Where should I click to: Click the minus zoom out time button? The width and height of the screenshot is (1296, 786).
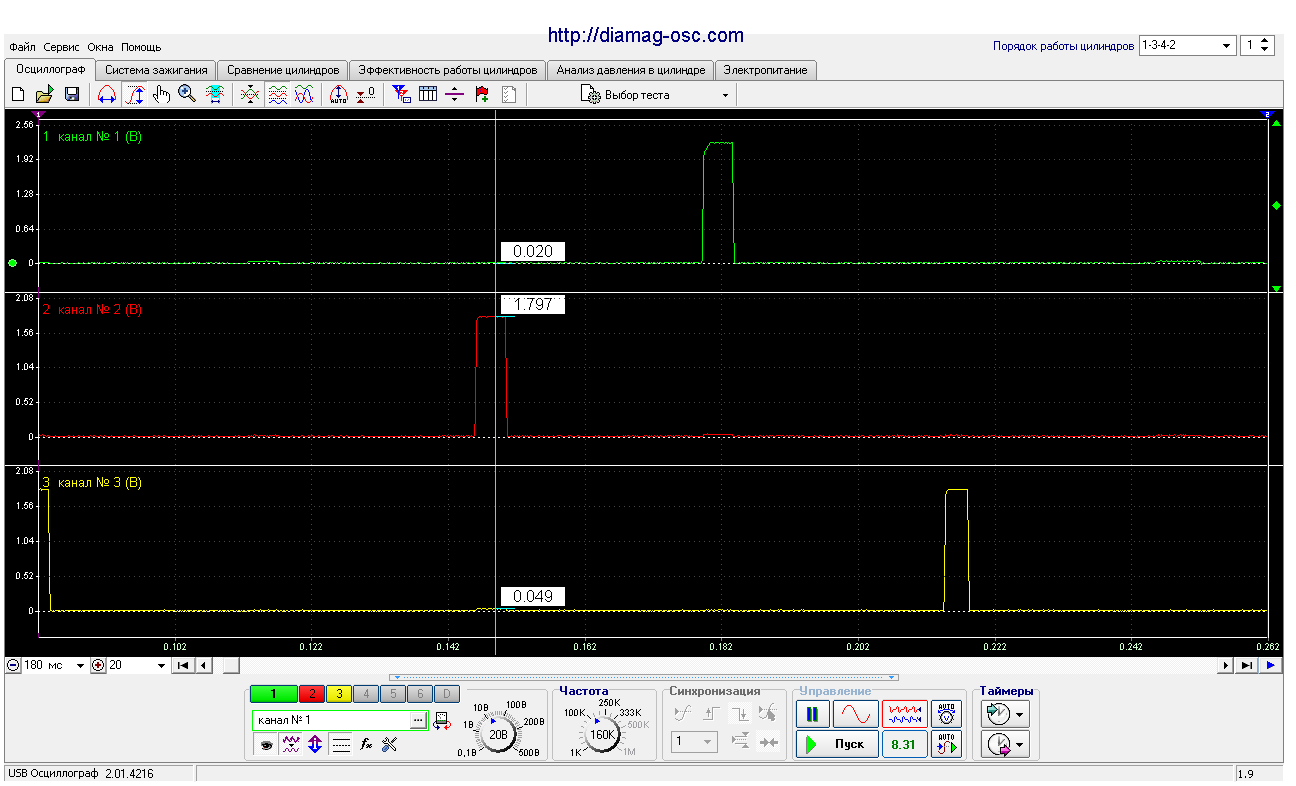(x=12, y=665)
